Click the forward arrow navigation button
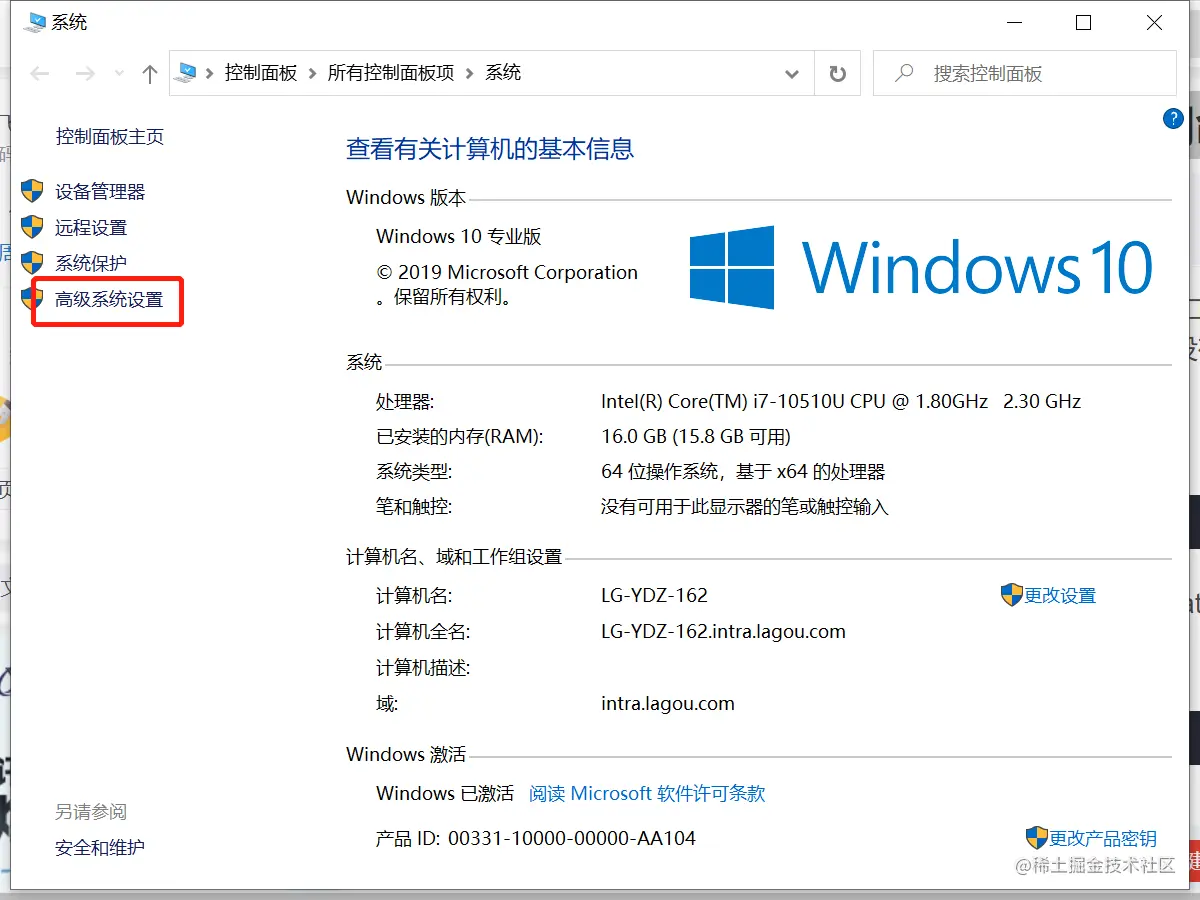 86,73
